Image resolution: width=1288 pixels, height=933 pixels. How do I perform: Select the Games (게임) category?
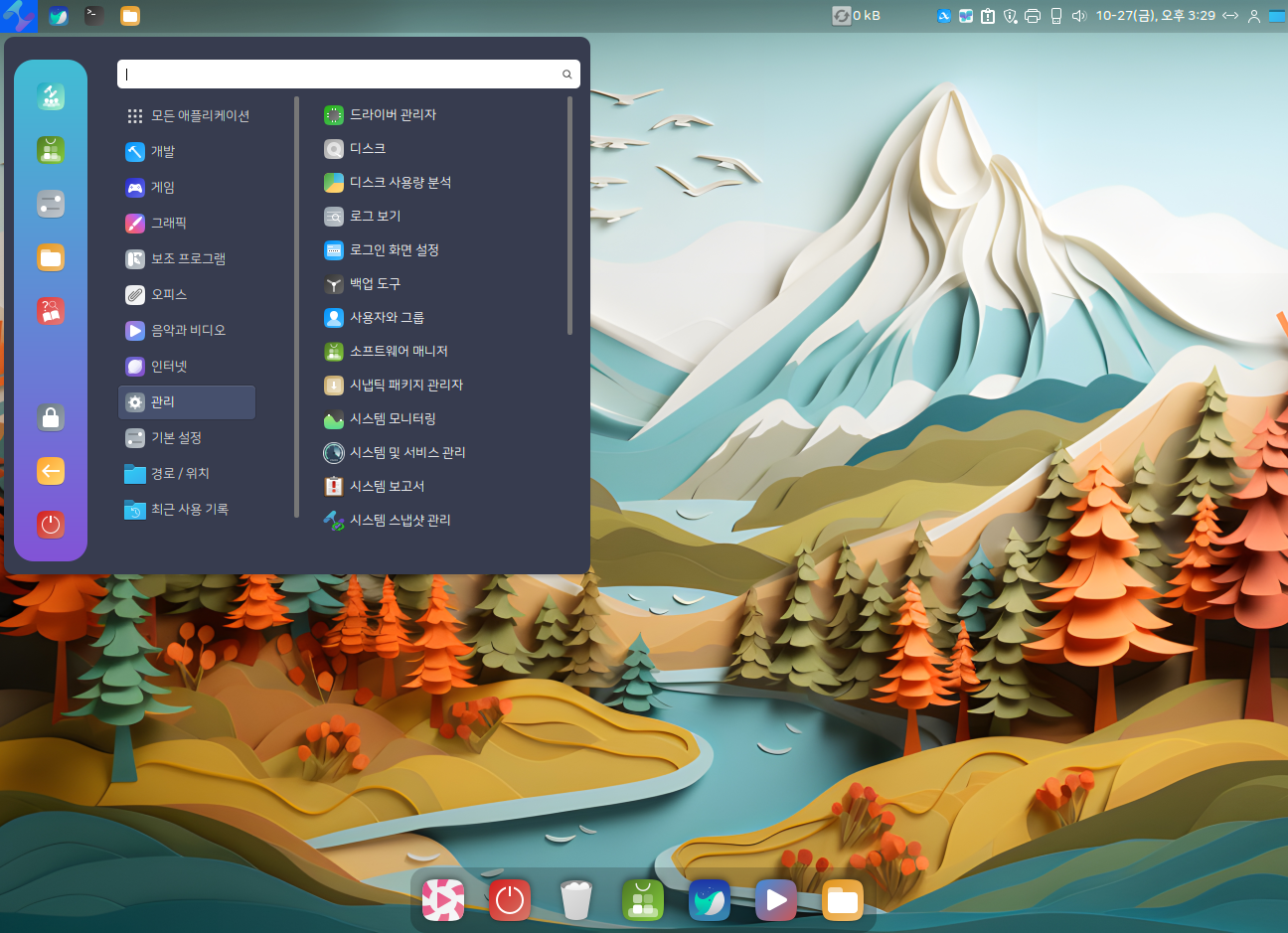point(163,188)
